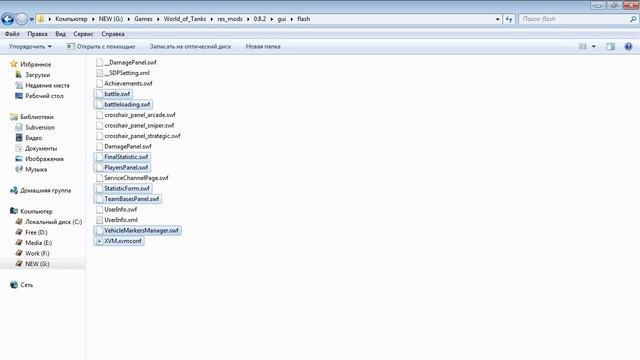This screenshot has width=640, height=360.
Task: Open the view options dropdown arrow
Action: click(593, 47)
